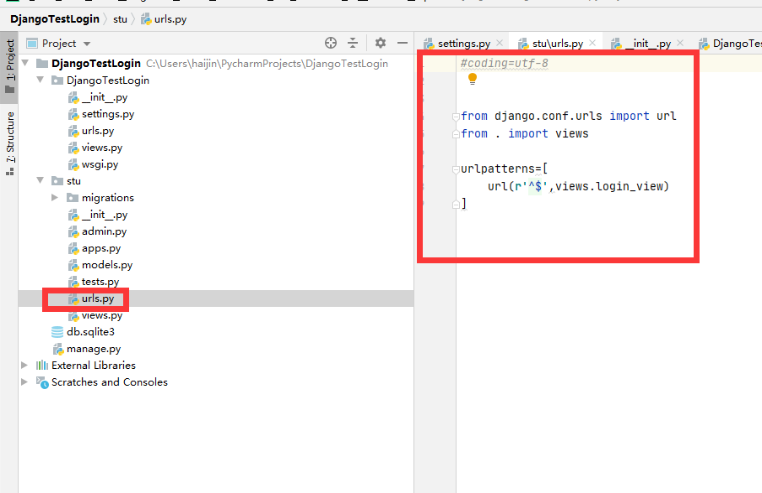This screenshot has height=493, width=762.
Task: Click urls.py in the breadcrumb path
Action: click(x=164, y=19)
